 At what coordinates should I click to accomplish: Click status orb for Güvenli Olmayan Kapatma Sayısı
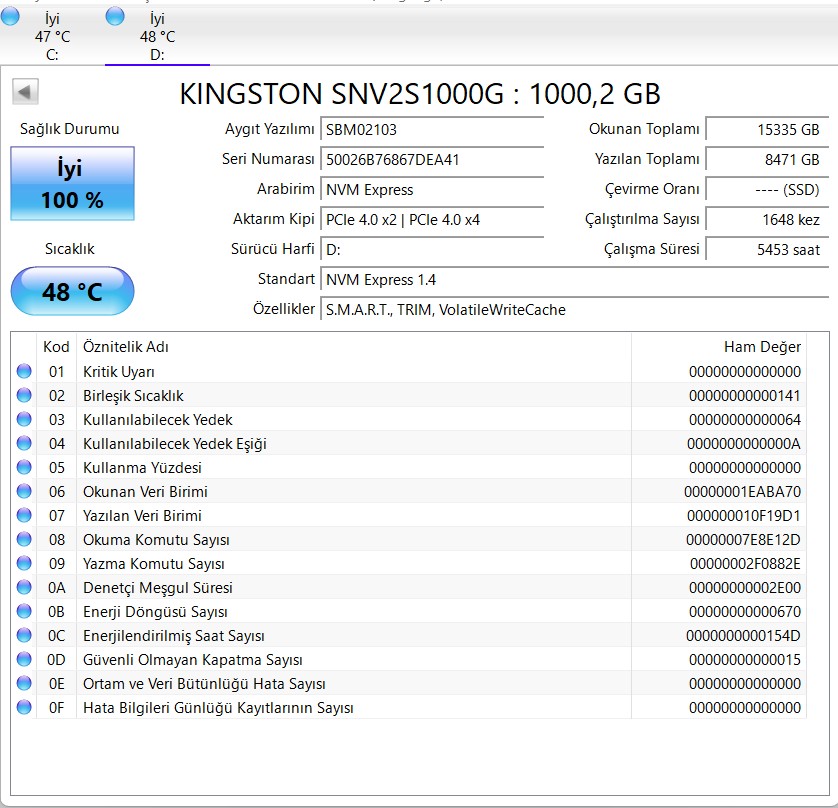[24, 660]
